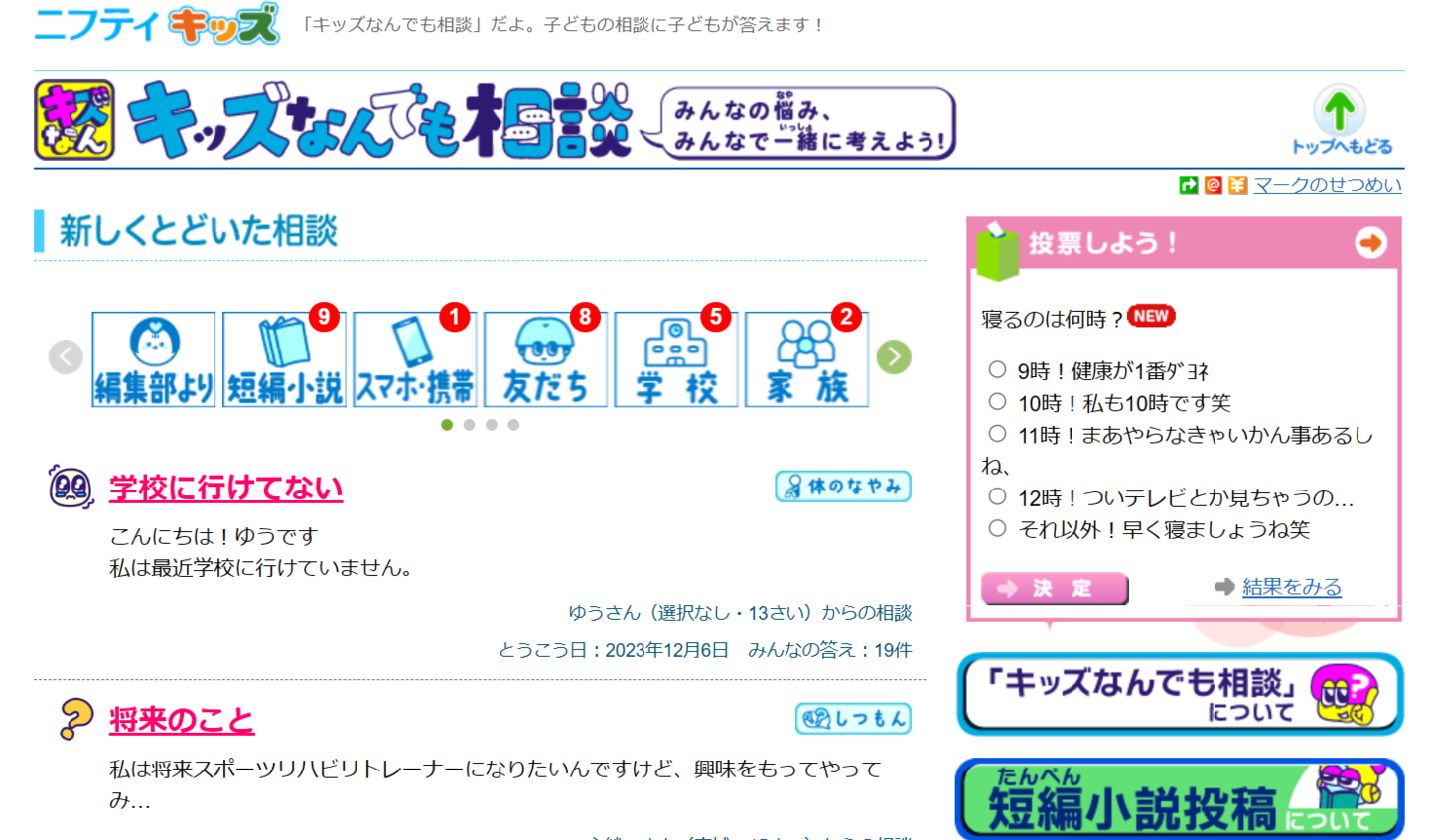
Task: Expand voting section via orange arrow
Action: (x=1370, y=243)
